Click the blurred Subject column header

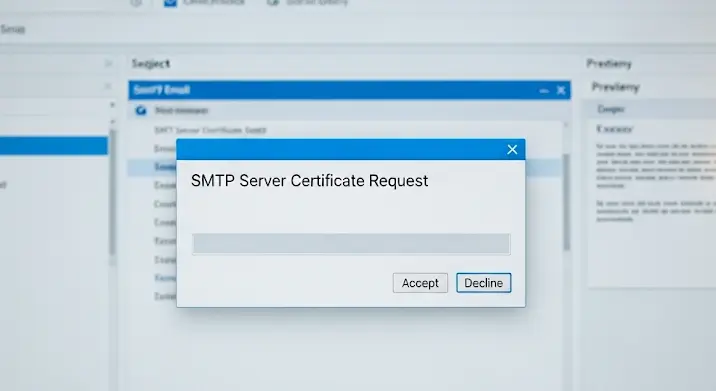click(151, 63)
